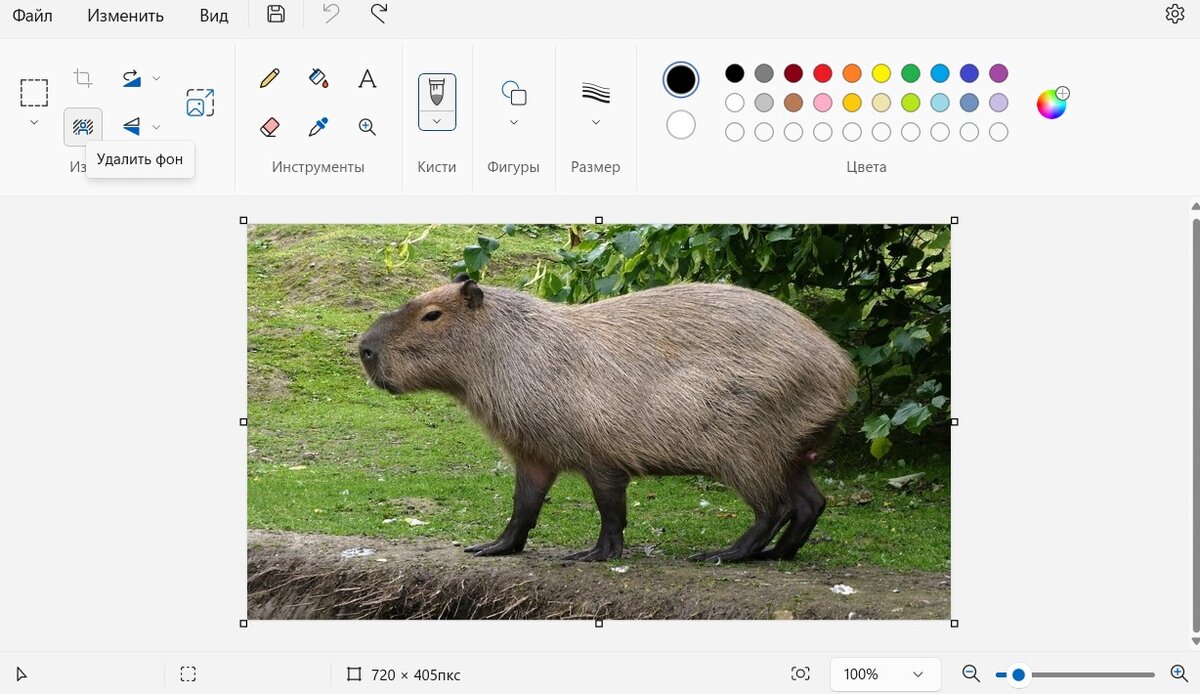This screenshot has height=694, width=1200.
Task: Open the Edit colors rainbow wheel
Action: 1052,102
